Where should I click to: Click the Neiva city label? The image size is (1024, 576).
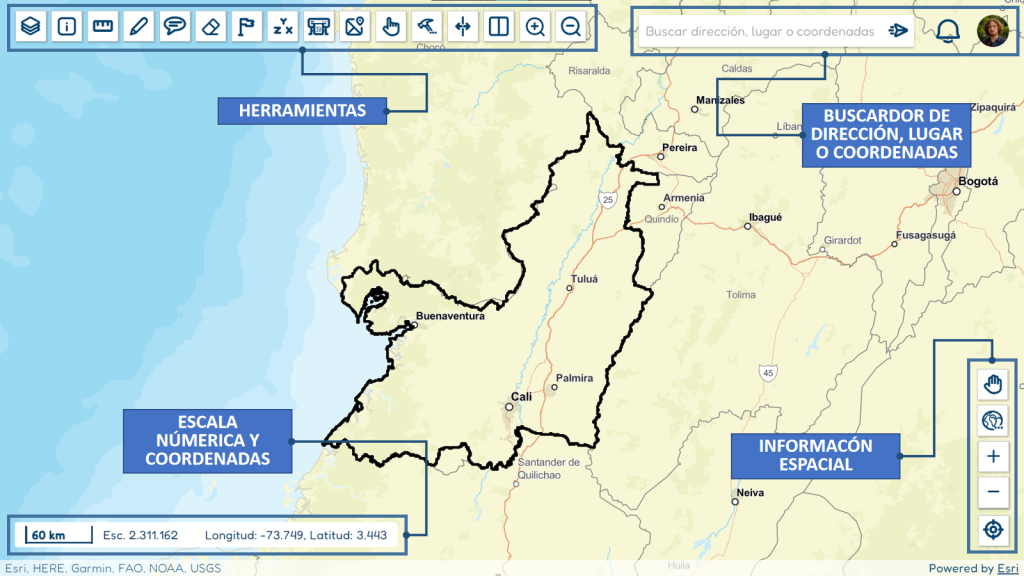(750, 493)
